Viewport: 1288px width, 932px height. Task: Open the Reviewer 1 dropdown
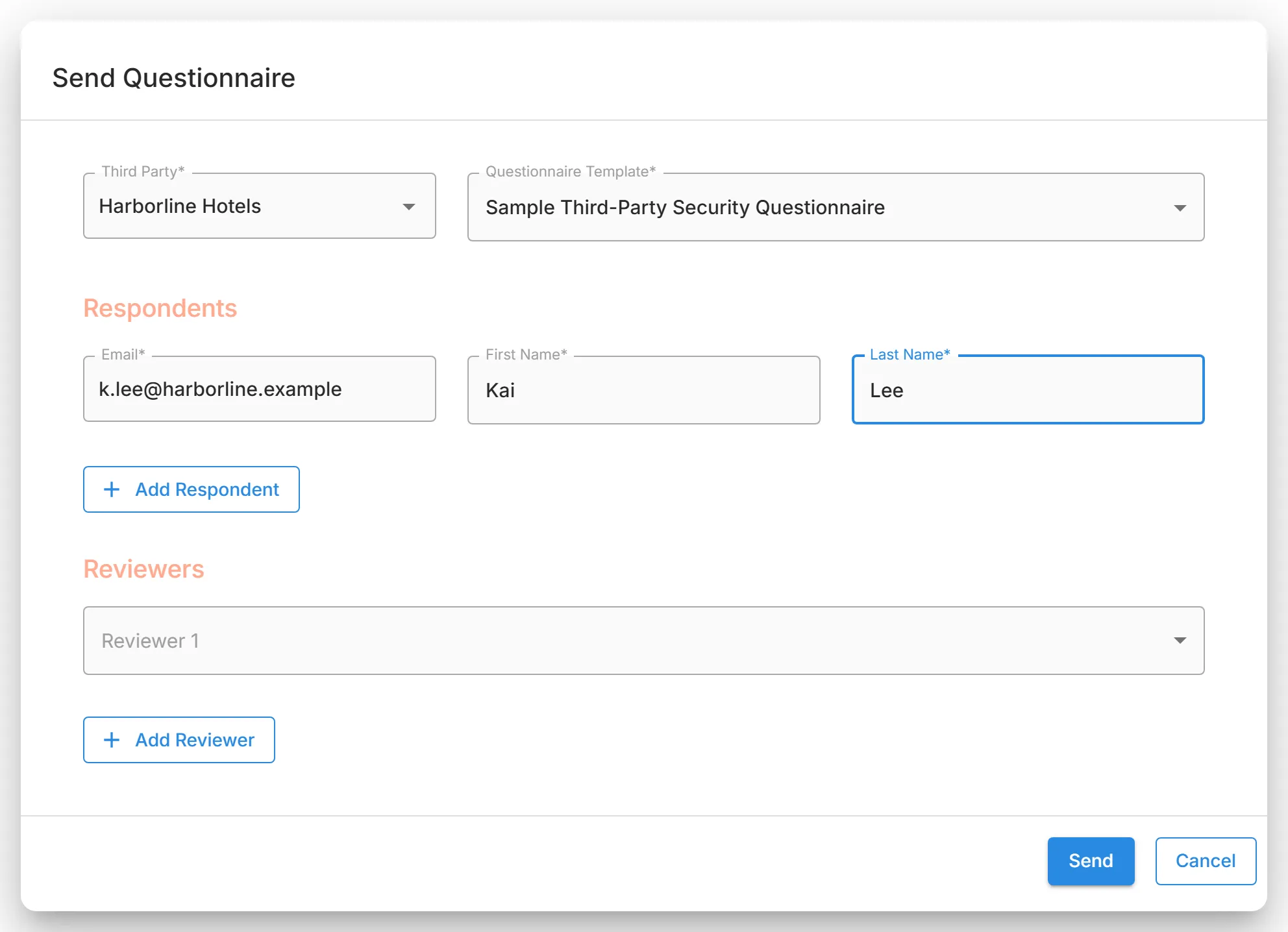click(643, 641)
